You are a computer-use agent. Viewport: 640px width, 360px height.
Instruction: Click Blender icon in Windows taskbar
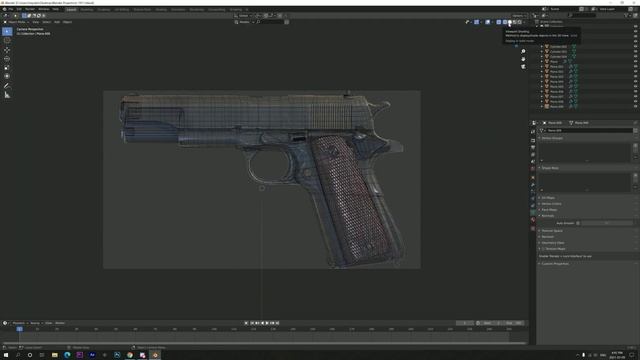155,355
